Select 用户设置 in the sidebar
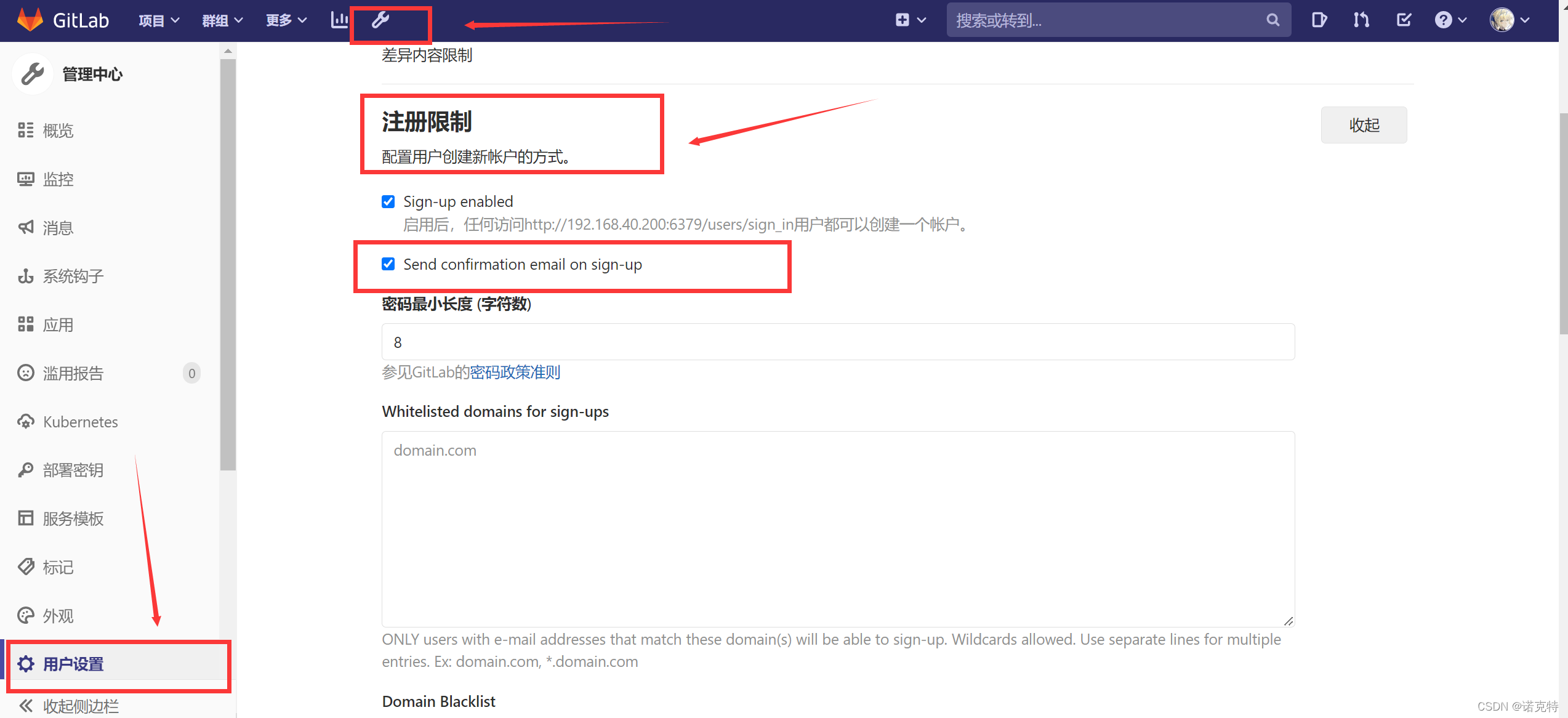This screenshot has height=718, width=1568. point(73,664)
